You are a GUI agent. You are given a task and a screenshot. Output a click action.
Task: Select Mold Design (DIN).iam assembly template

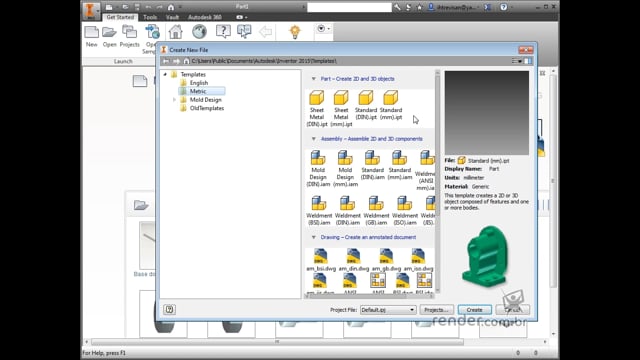click(x=318, y=168)
